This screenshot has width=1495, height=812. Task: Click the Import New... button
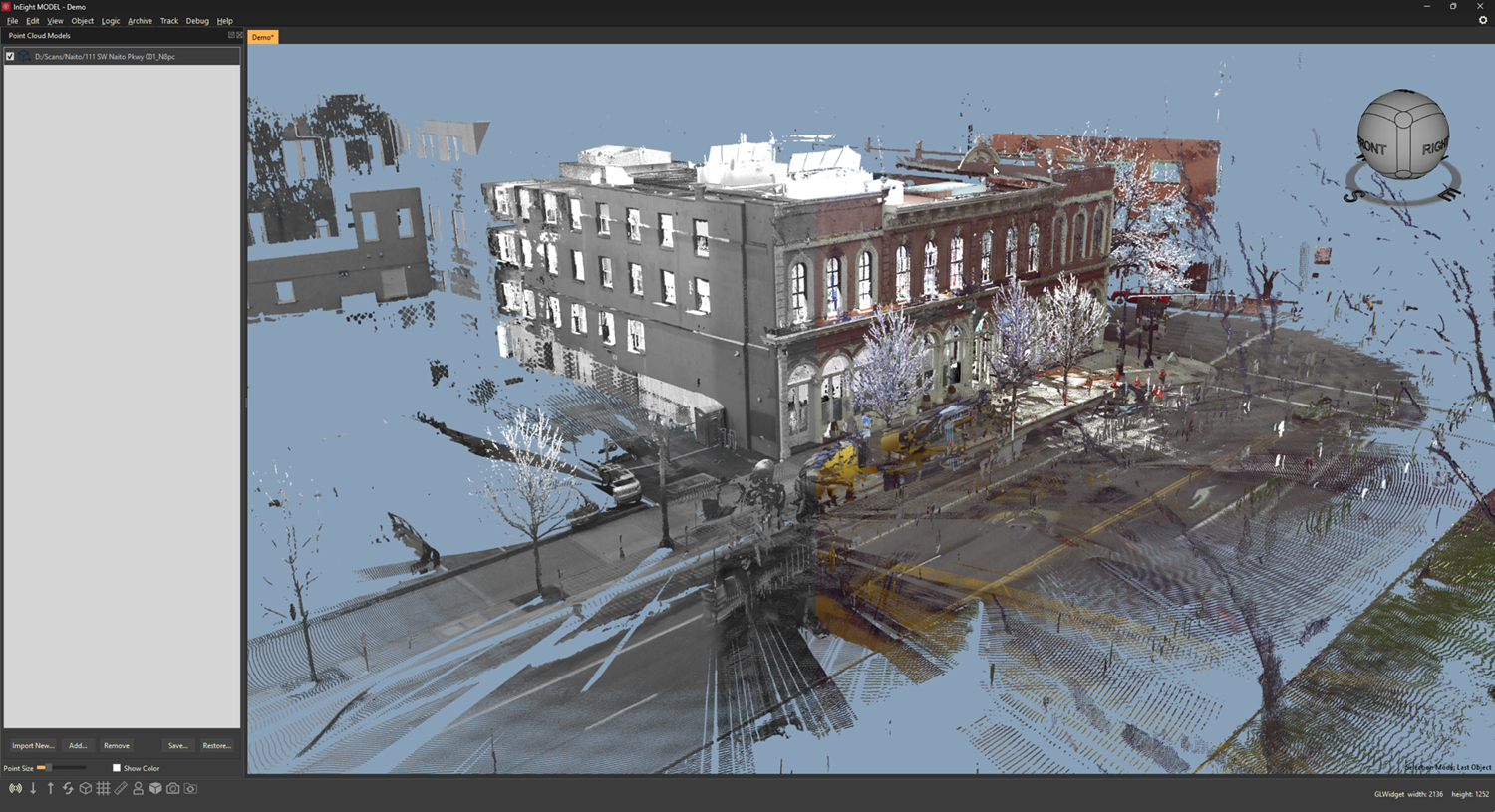coord(33,745)
